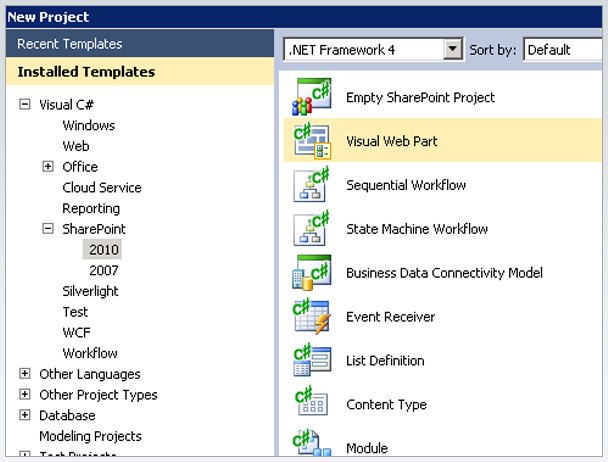Select the Visual C# label
Screen dimensions: 608x462
[67, 105]
